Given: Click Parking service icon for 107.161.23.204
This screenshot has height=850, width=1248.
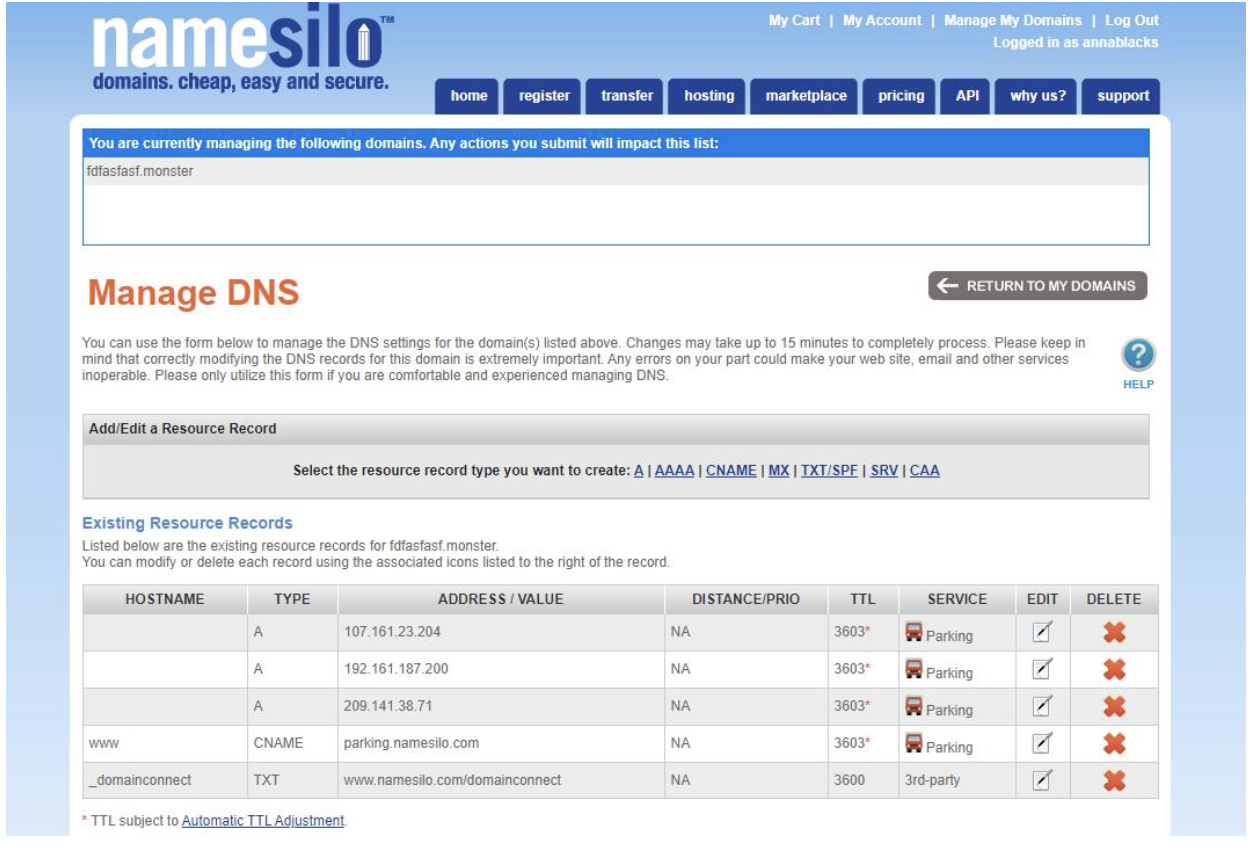Looking at the screenshot, I should [x=914, y=632].
